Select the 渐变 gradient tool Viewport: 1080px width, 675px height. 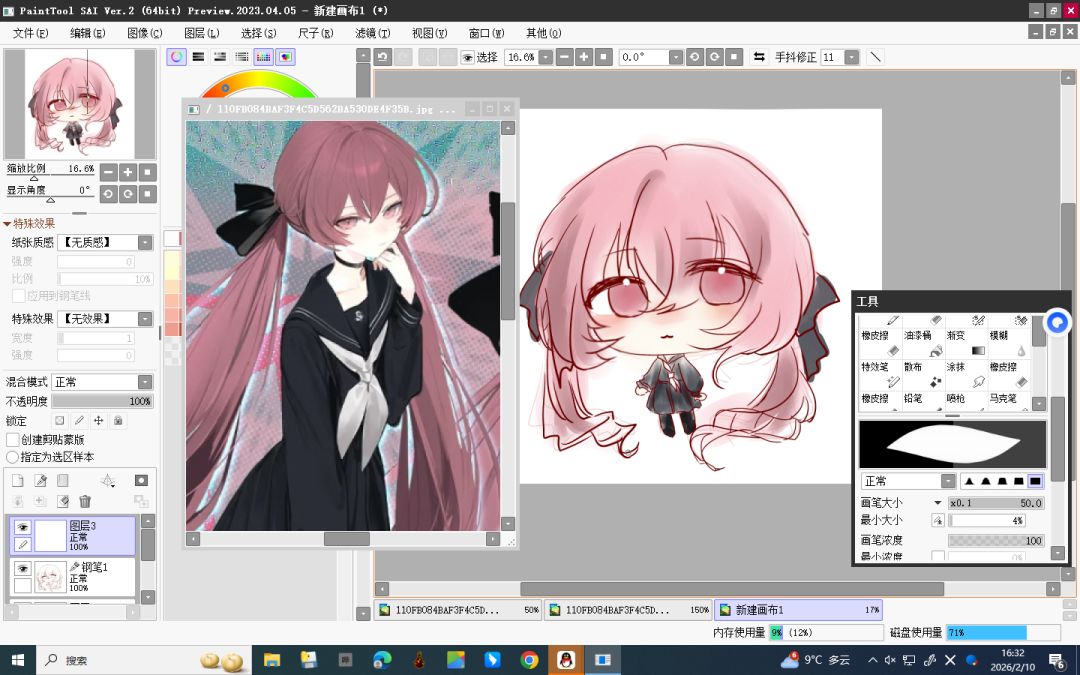click(965, 343)
